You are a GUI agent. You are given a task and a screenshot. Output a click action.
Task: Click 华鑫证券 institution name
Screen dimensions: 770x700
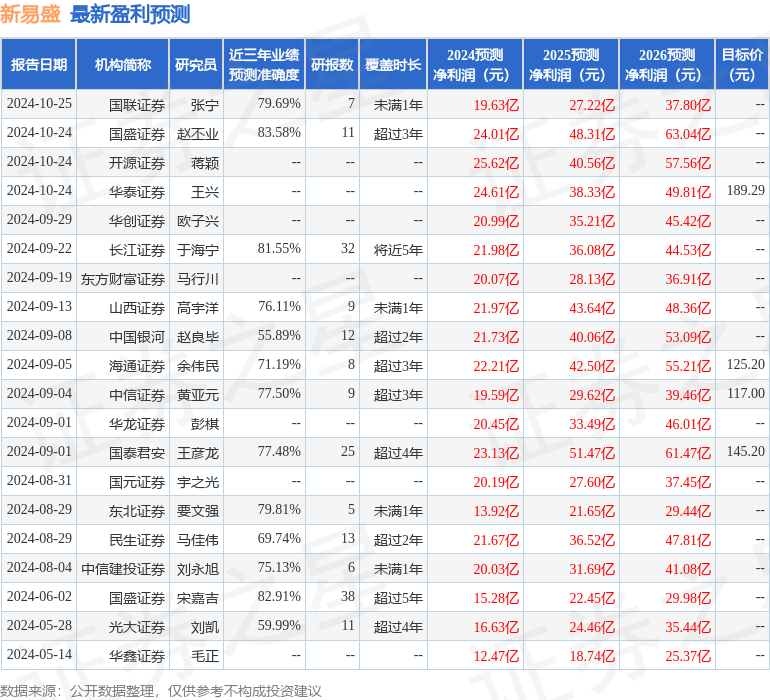(x=137, y=656)
